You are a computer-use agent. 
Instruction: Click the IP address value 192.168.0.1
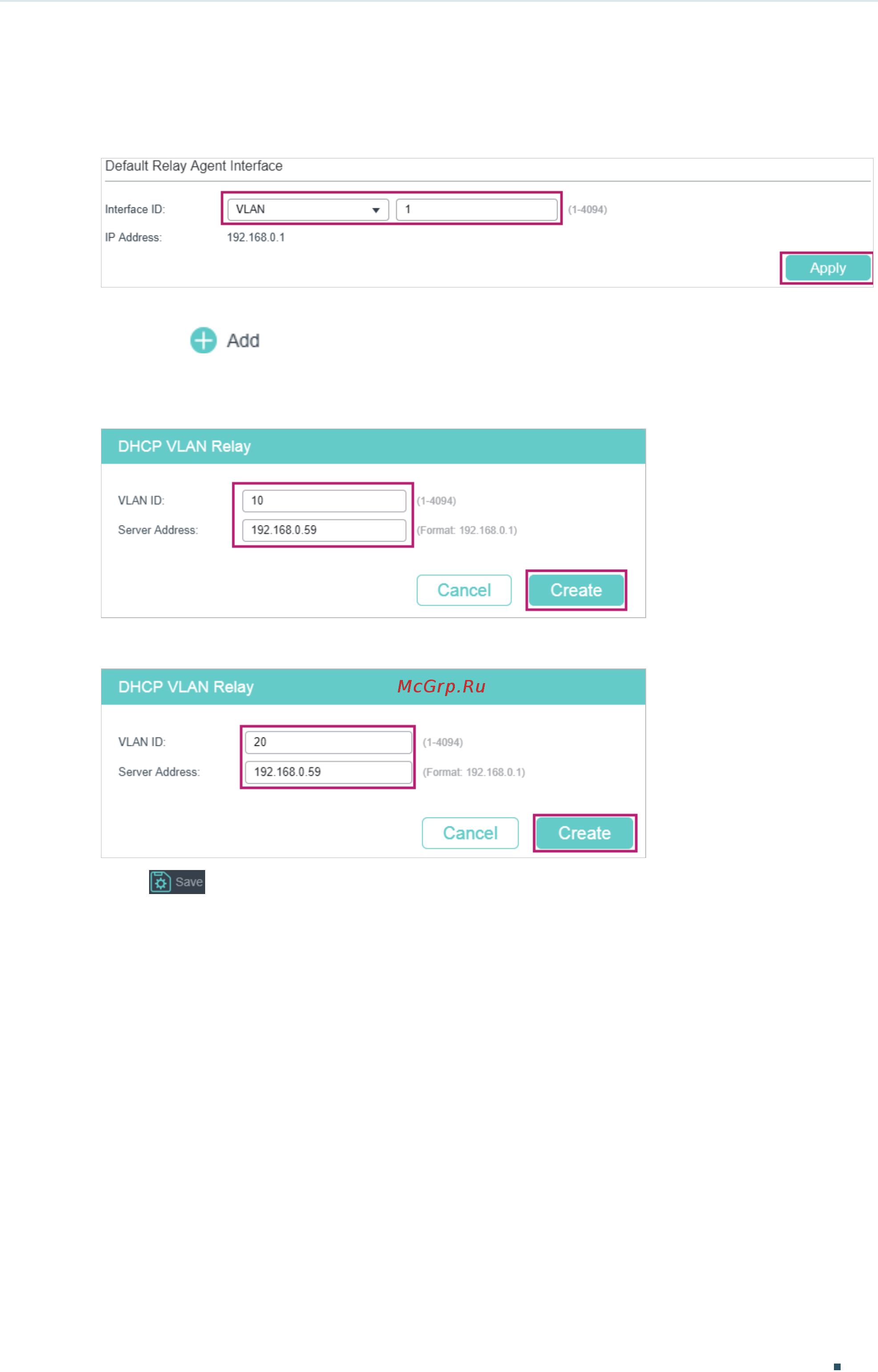256,237
